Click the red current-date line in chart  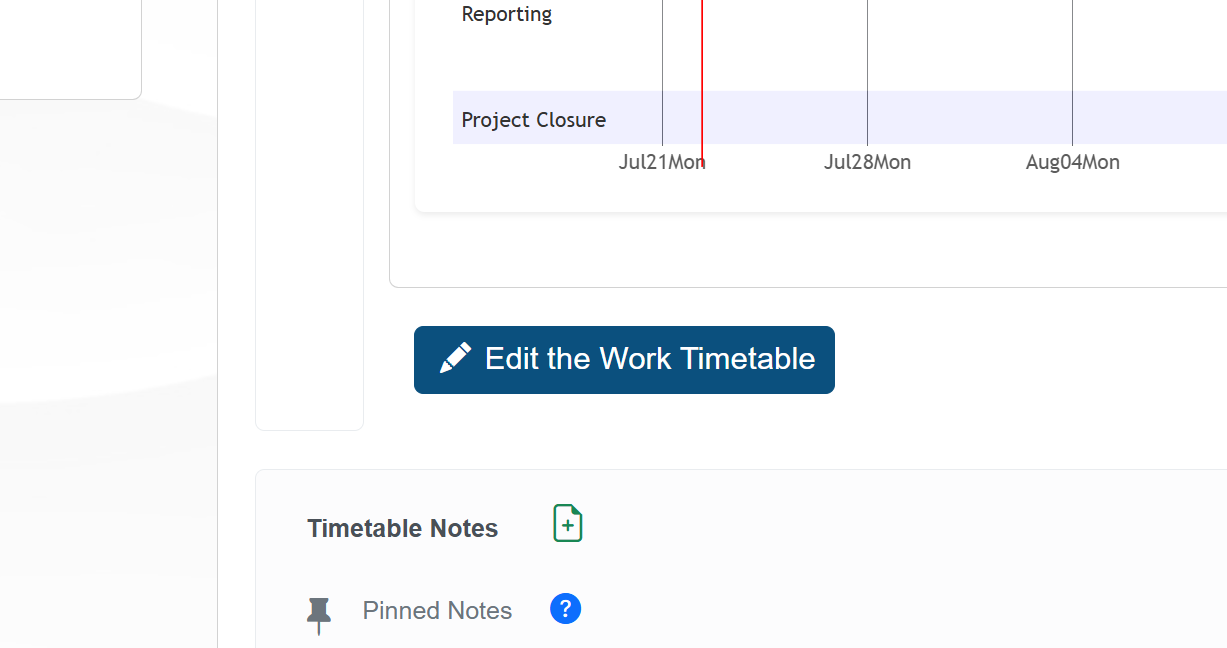coord(702,60)
